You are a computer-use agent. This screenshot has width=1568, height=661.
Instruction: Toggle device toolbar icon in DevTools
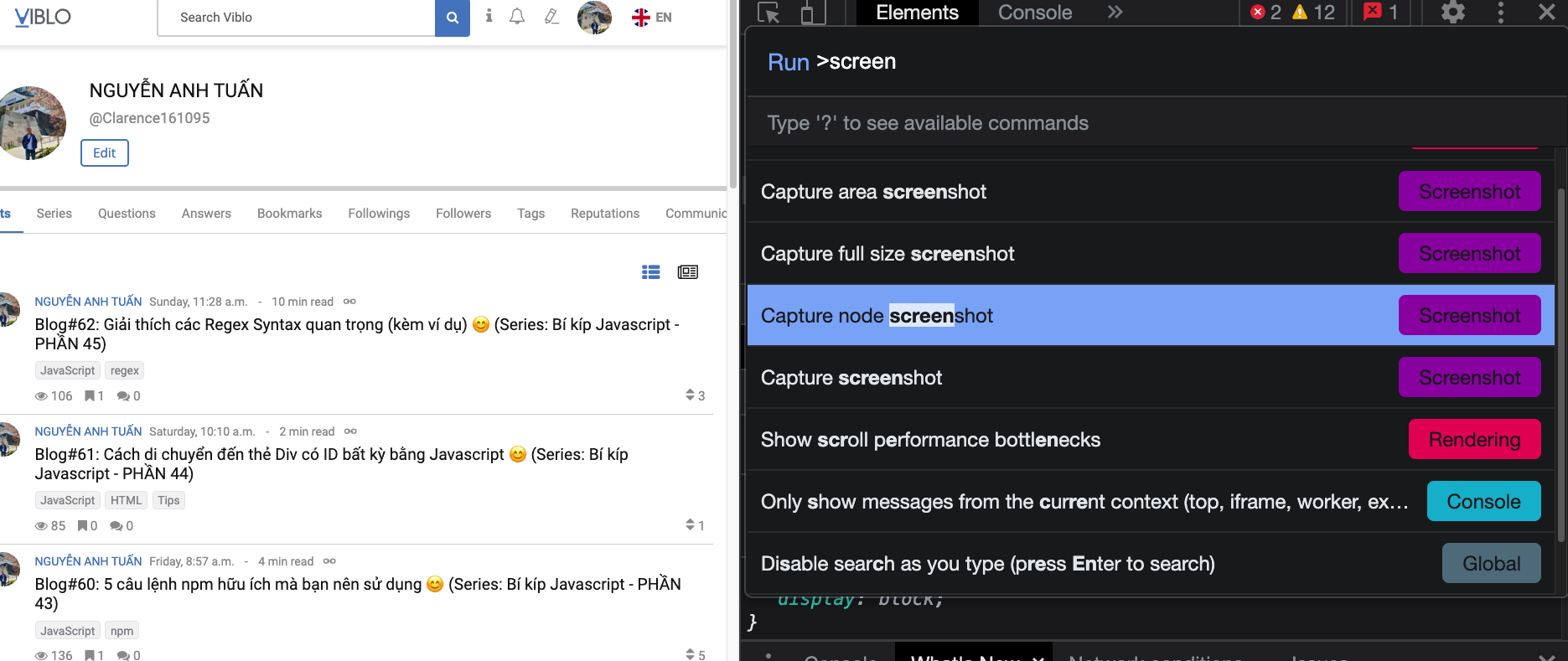tap(808, 13)
